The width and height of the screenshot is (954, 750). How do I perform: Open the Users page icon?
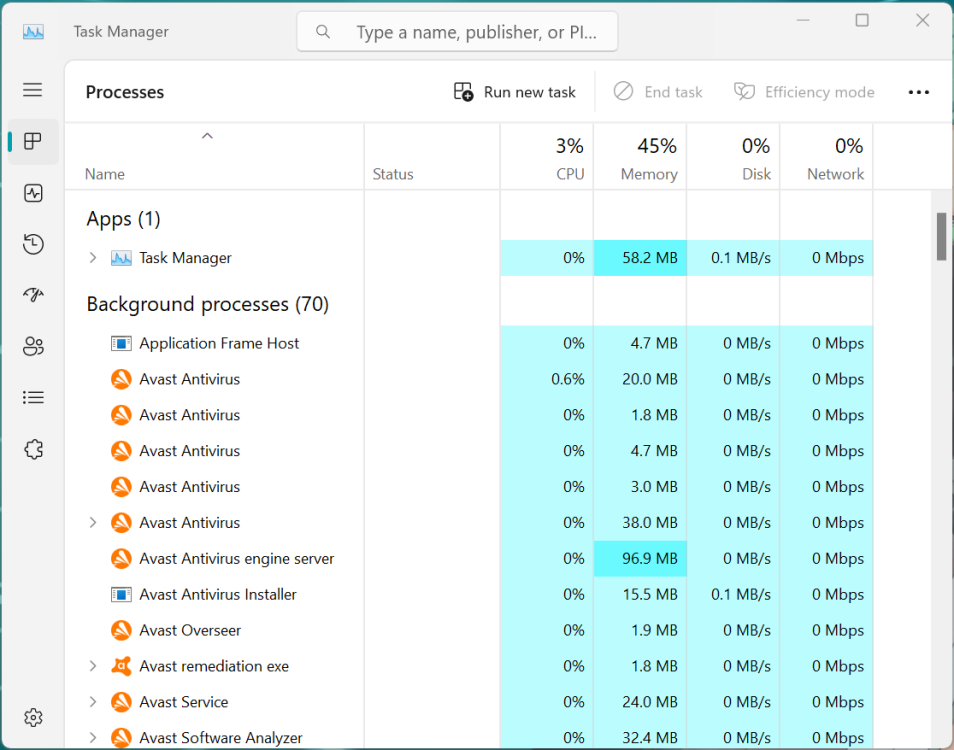click(x=33, y=347)
